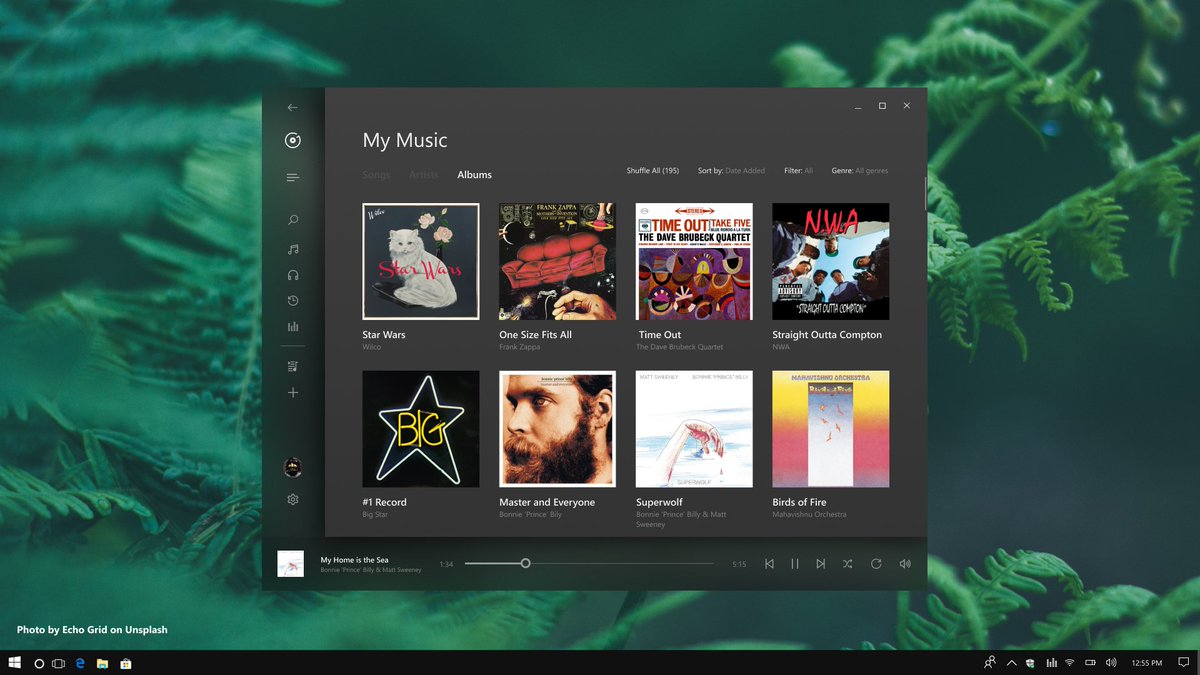Click the album list vertical scrollbar
The height and width of the screenshot is (675, 1200).
coord(926,194)
